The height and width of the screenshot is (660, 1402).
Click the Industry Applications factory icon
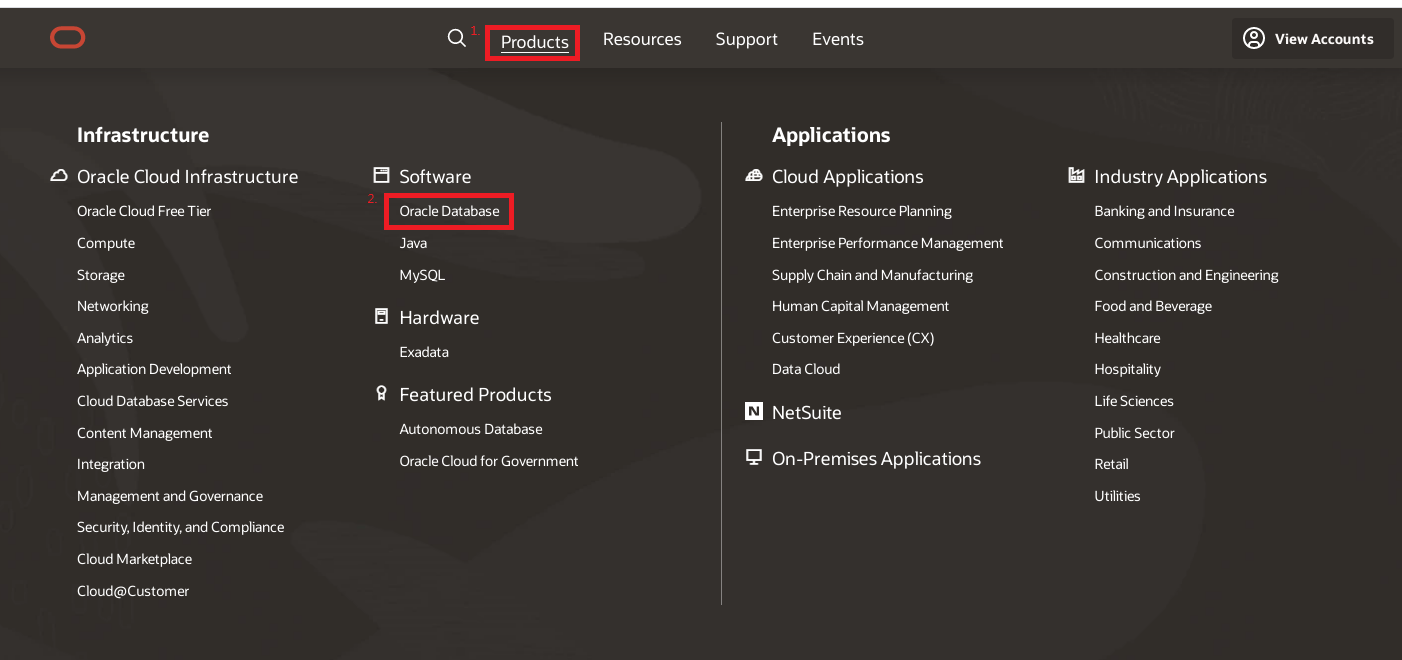tap(1076, 175)
